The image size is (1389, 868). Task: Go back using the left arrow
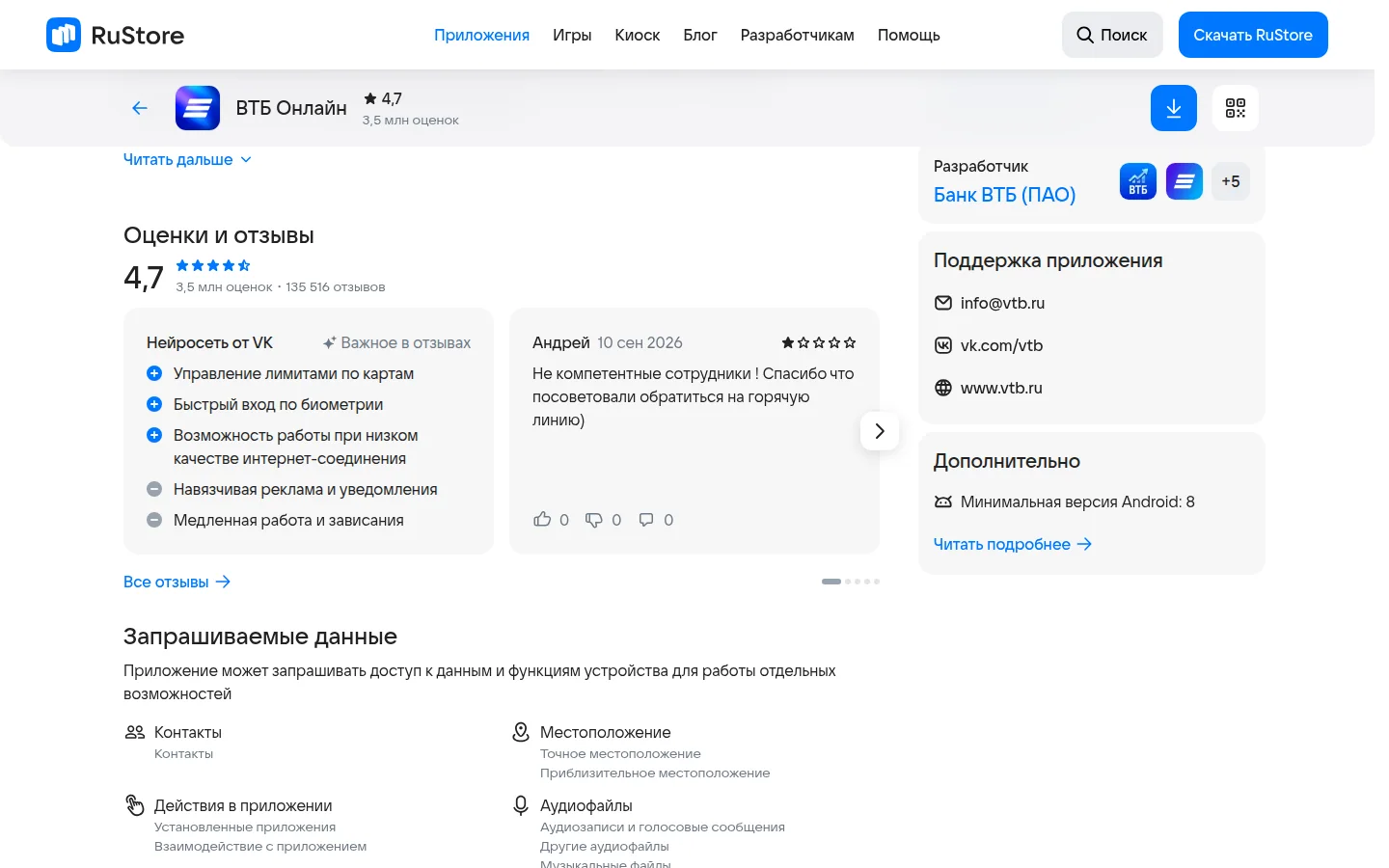pos(140,108)
